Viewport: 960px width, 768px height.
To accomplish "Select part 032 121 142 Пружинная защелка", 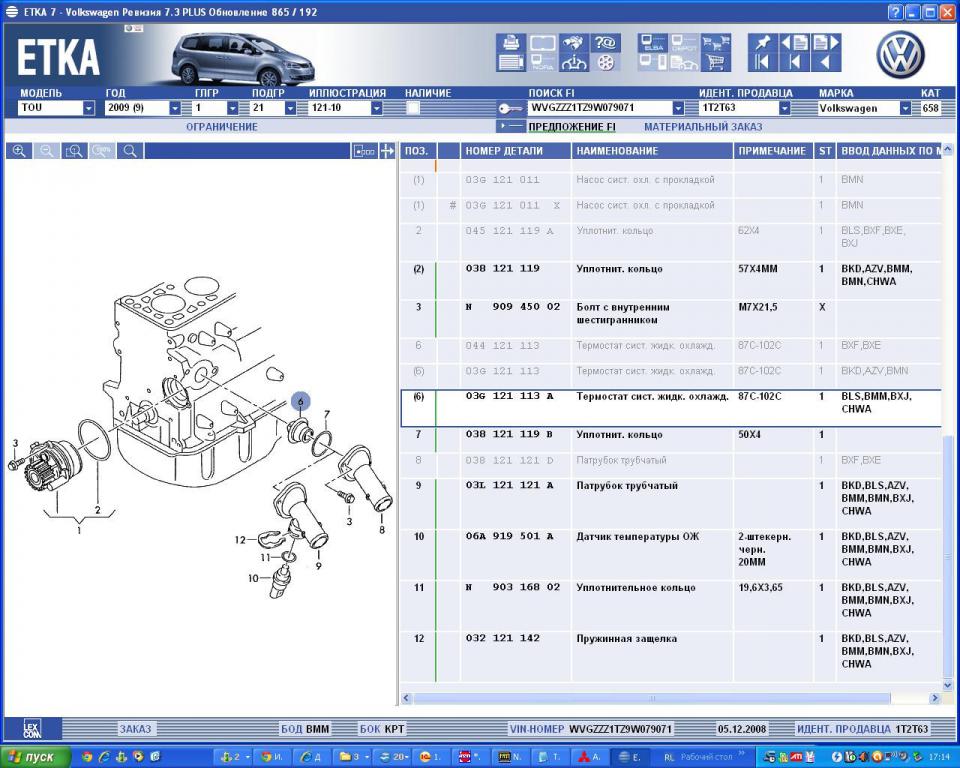I will coord(671,656).
